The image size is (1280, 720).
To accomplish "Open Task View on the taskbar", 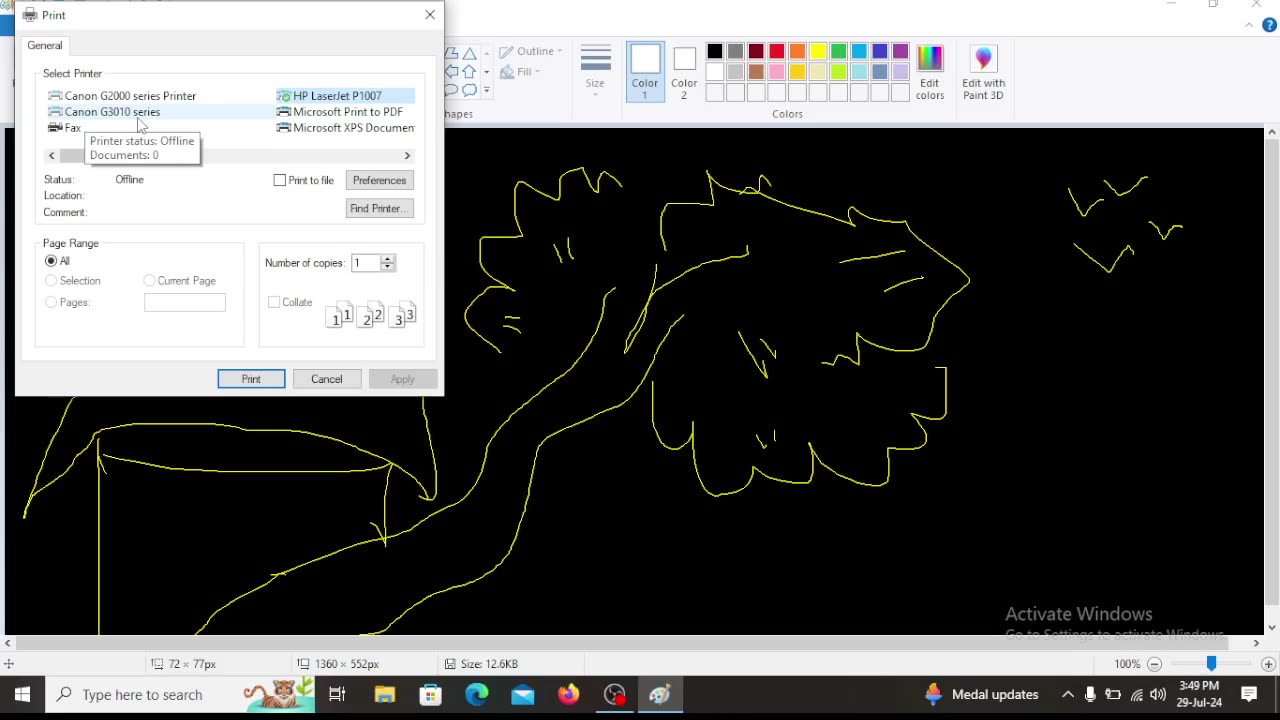I will pos(337,694).
